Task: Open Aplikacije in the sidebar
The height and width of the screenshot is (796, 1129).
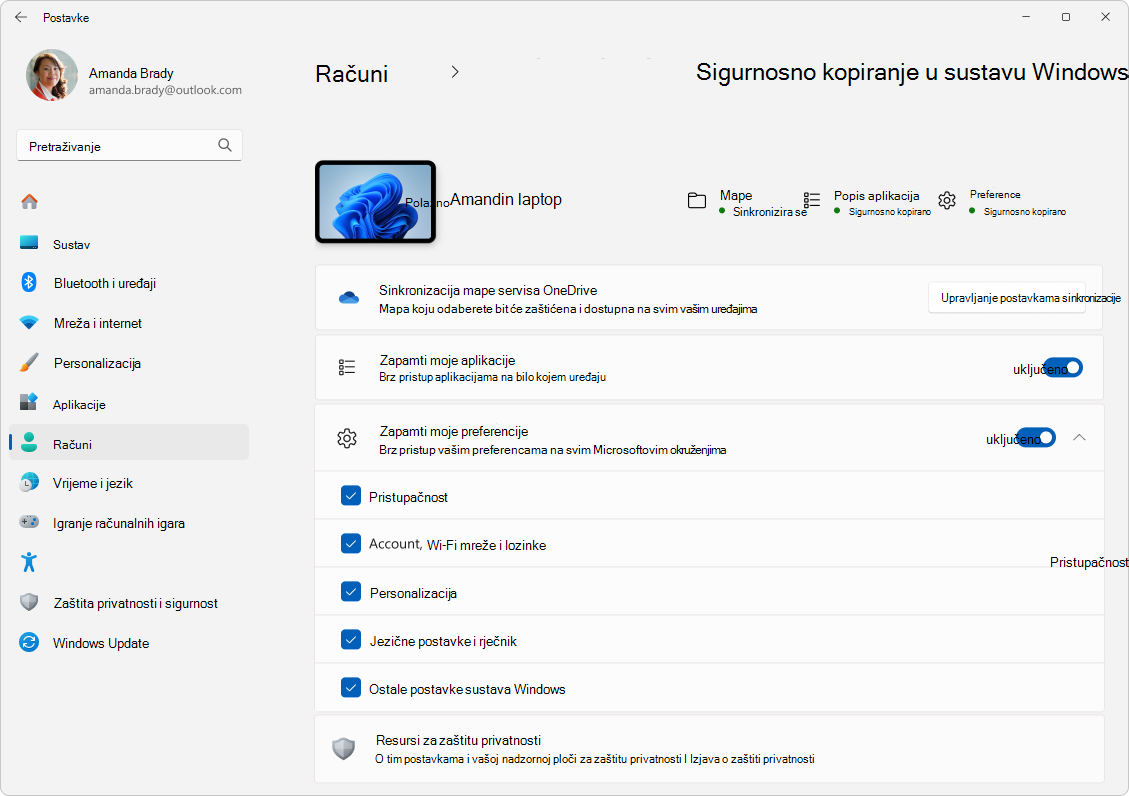Action: pyautogui.click(x=129, y=404)
